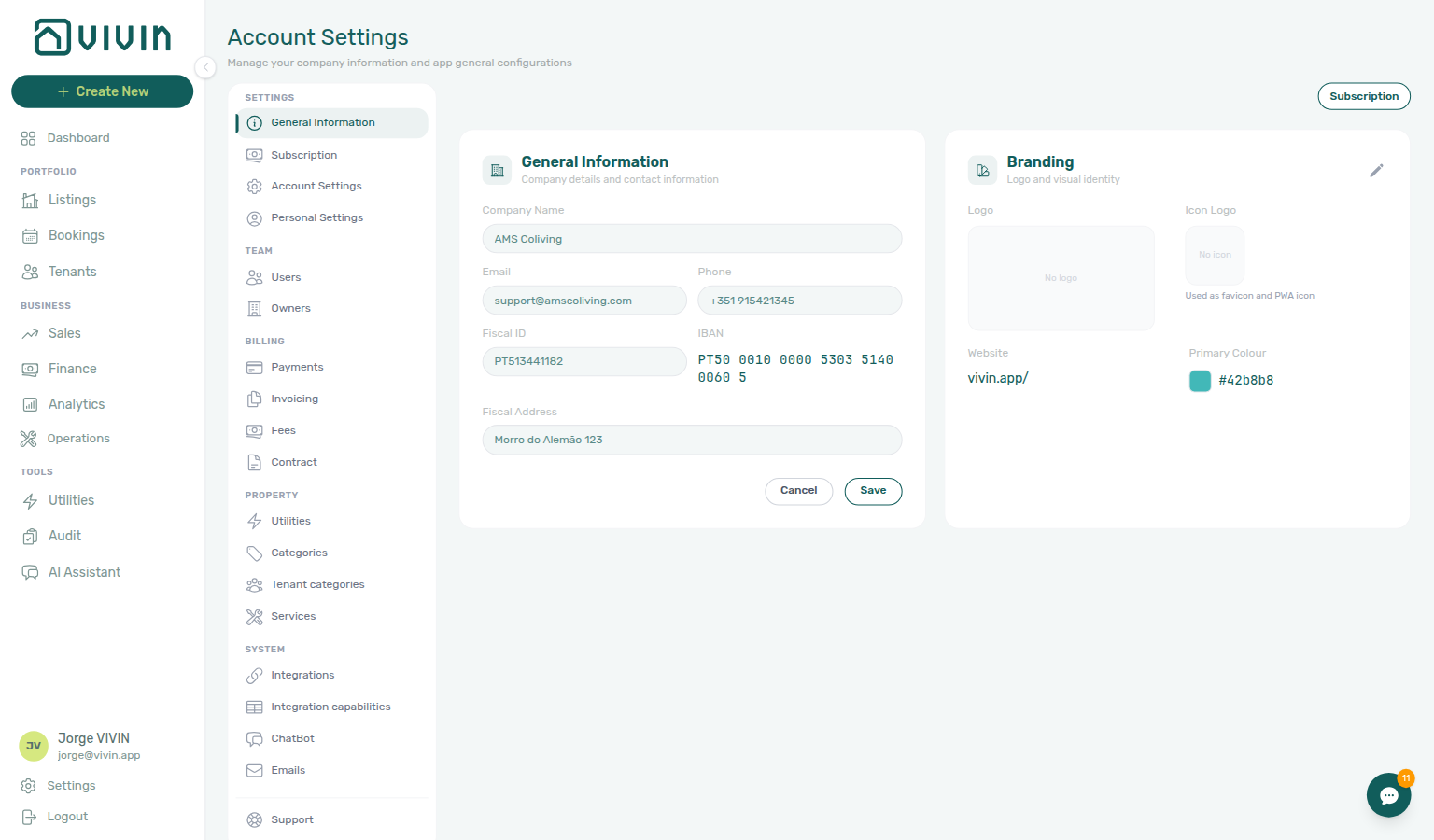Open the Analytics bar chart icon
This screenshot has width=1434, height=840.
30,405
